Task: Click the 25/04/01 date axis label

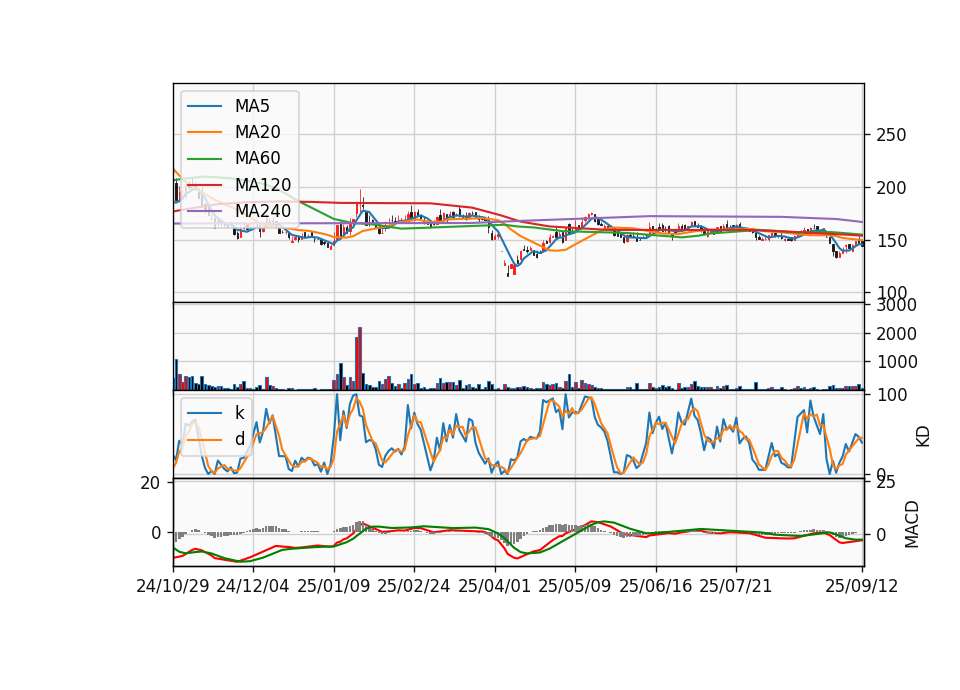Action: coord(495,586)
